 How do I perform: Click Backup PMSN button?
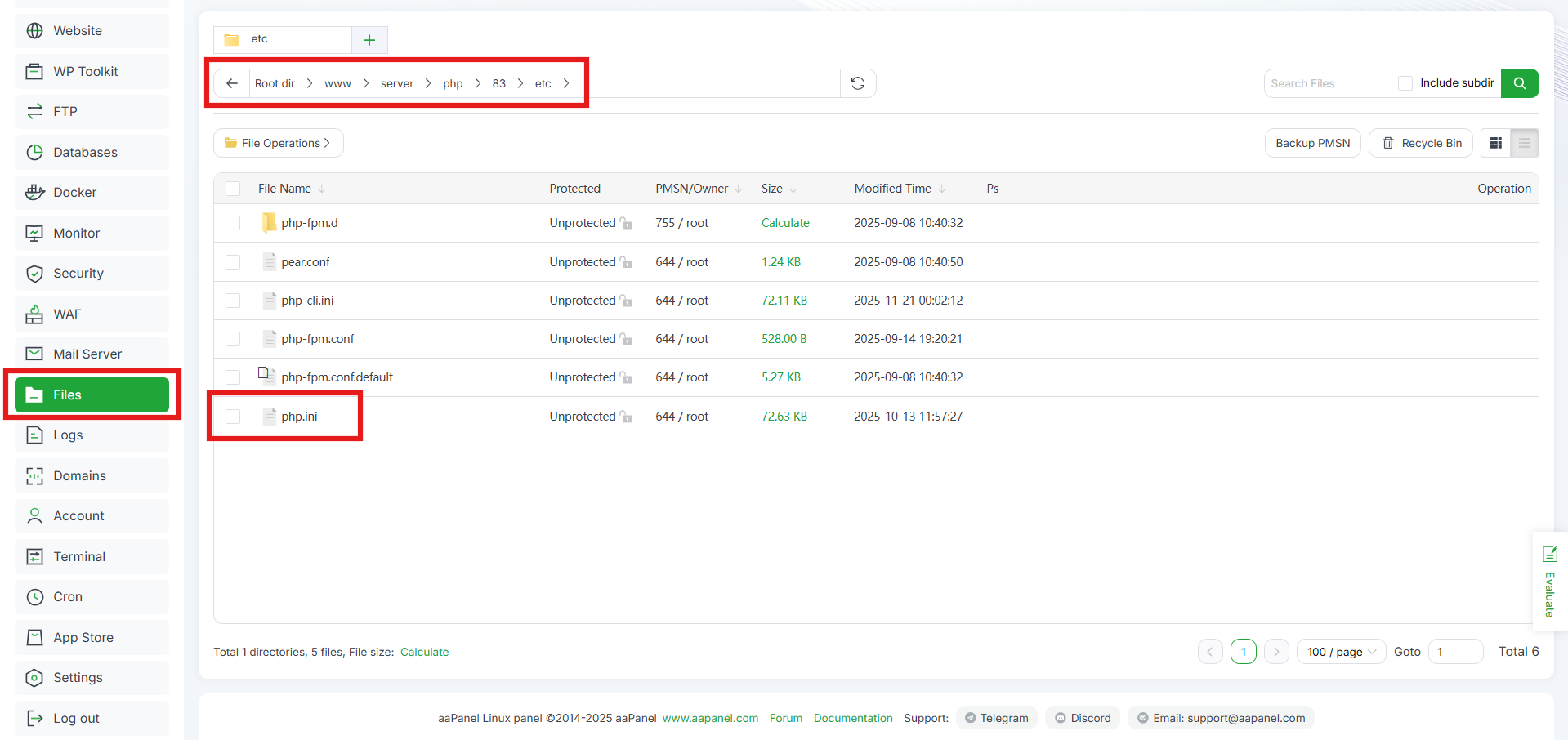[1313, 143]
